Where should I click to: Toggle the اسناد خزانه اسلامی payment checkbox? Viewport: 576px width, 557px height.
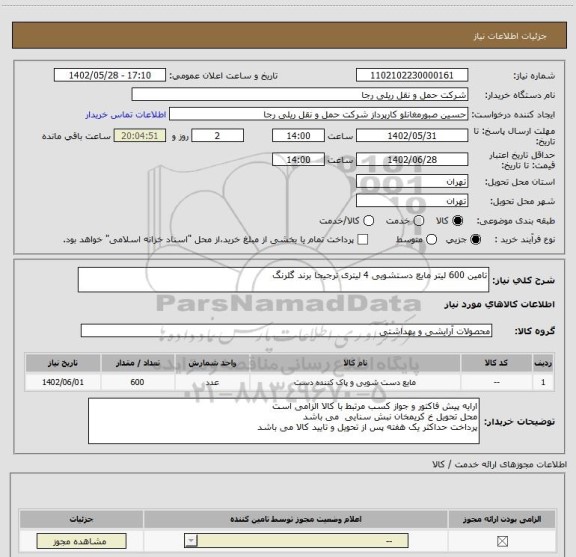(363, 240)
